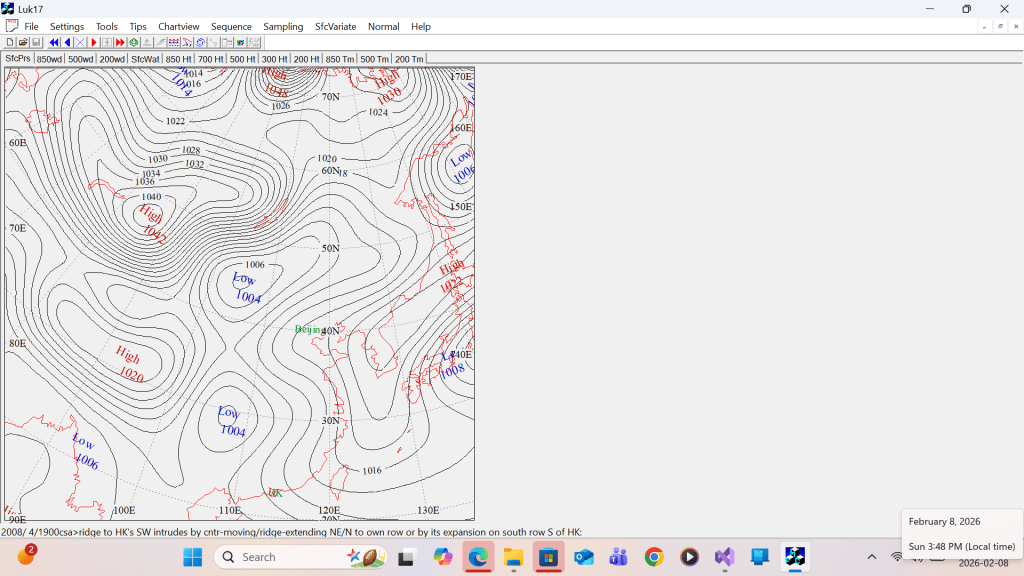
Task: Show hidden system tray icons chevron
Action: click(871, 557)
